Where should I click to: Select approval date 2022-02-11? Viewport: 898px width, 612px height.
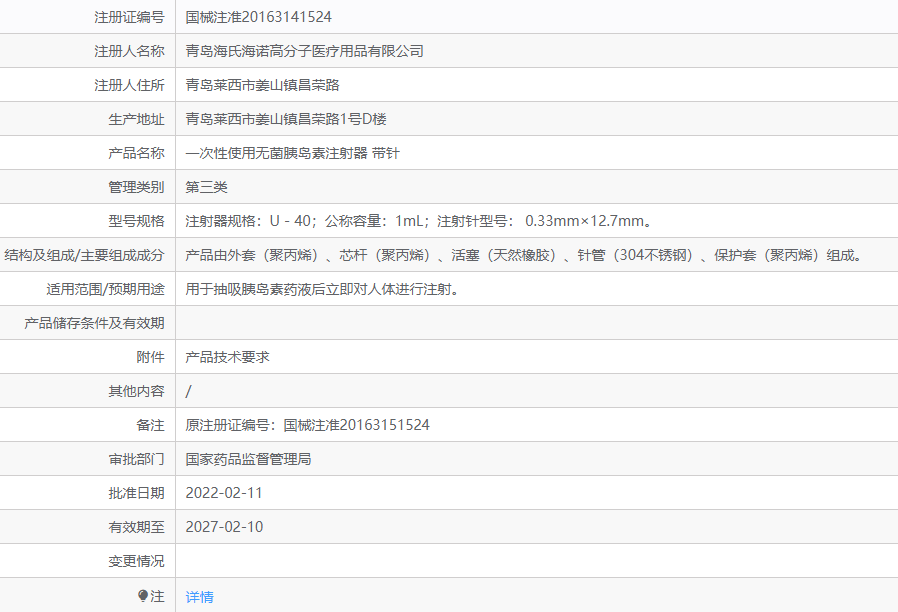(224, 493)
